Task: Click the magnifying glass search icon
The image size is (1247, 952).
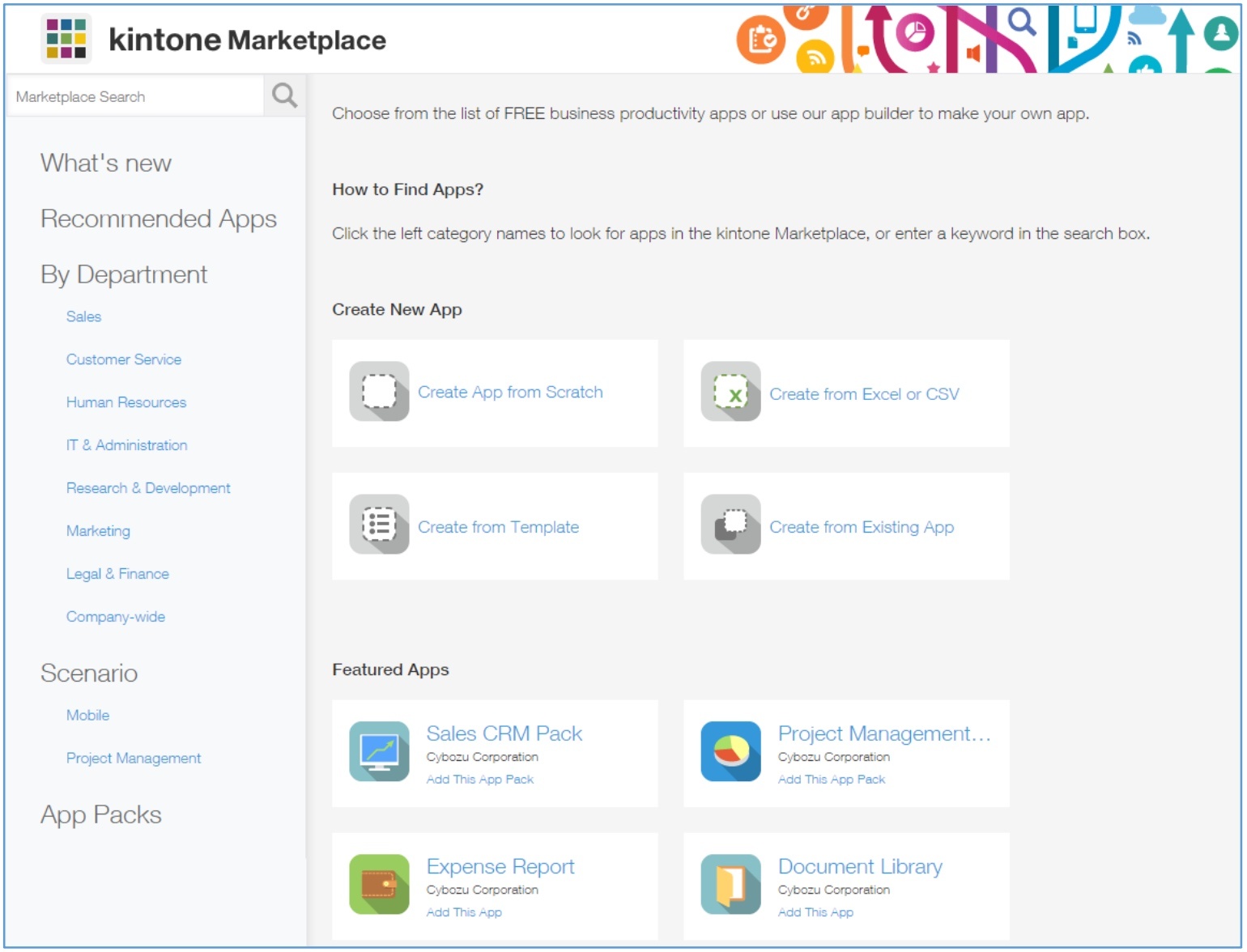Action: point(284,96)
